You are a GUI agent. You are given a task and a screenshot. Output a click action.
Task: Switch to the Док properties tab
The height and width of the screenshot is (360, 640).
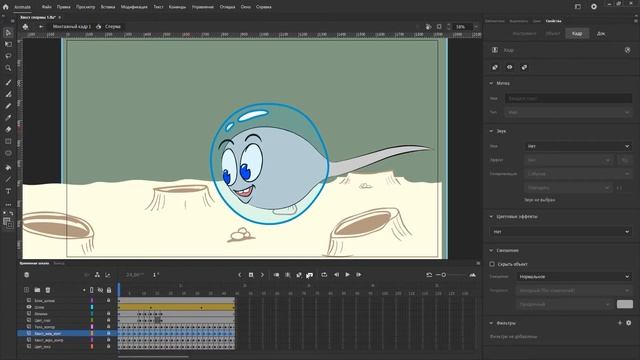[x=601, y=33]
